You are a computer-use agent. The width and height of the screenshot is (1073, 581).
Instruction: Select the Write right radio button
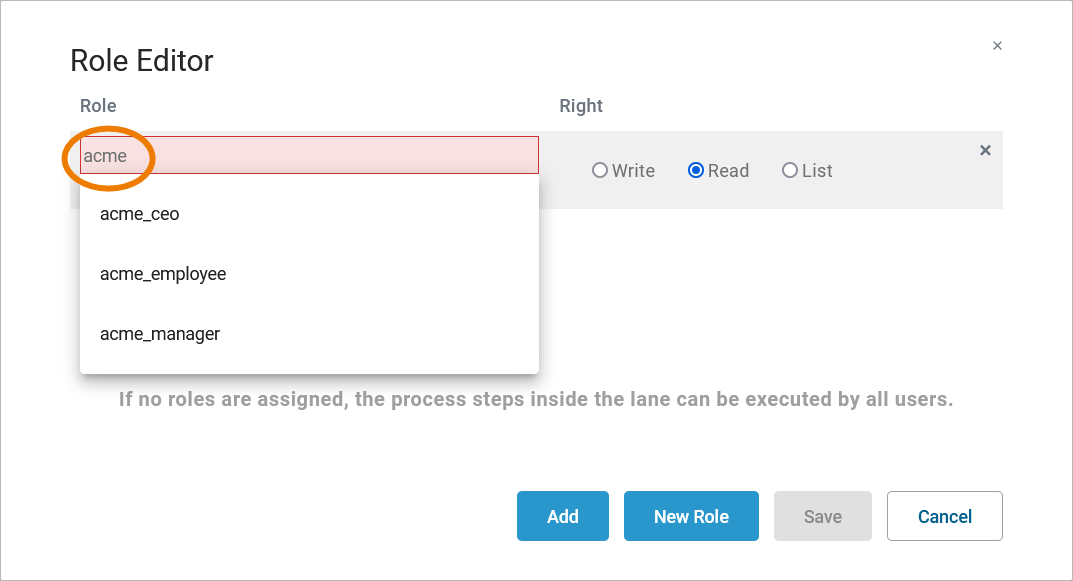tap(600, 171)
